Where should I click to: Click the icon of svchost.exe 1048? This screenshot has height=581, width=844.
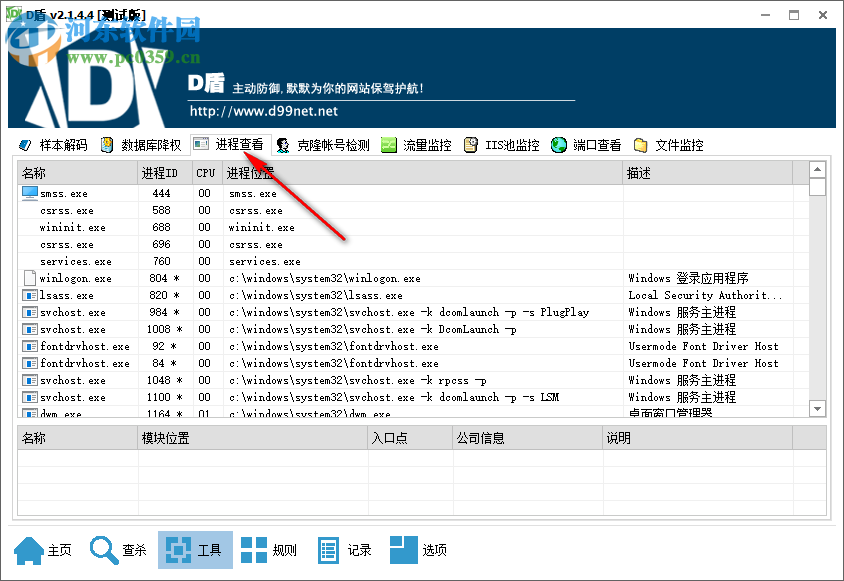pyautogui.click(x=30, y=380)
